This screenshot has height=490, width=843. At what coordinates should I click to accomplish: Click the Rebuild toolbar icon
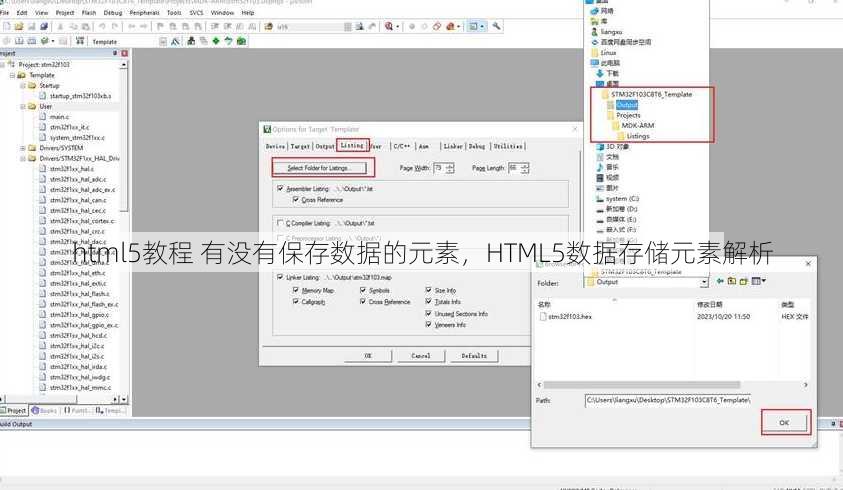(32, 41)
